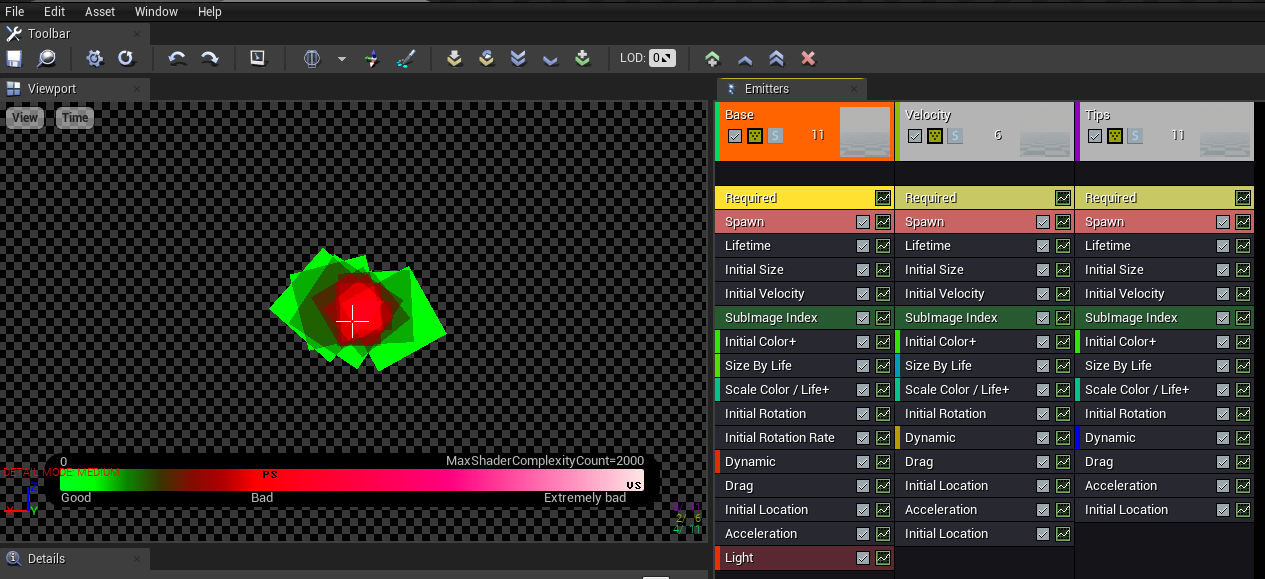Click the Undo arrow icon

pos(177,58)
